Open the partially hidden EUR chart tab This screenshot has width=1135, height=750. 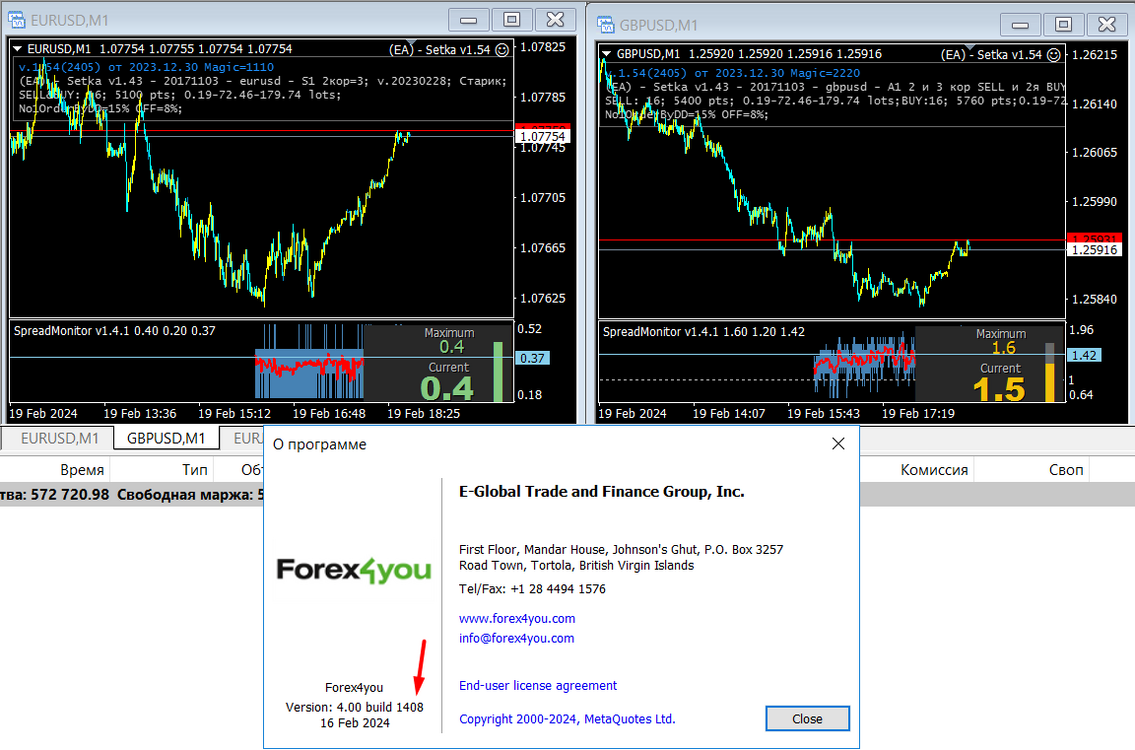(x=246, y=438)
